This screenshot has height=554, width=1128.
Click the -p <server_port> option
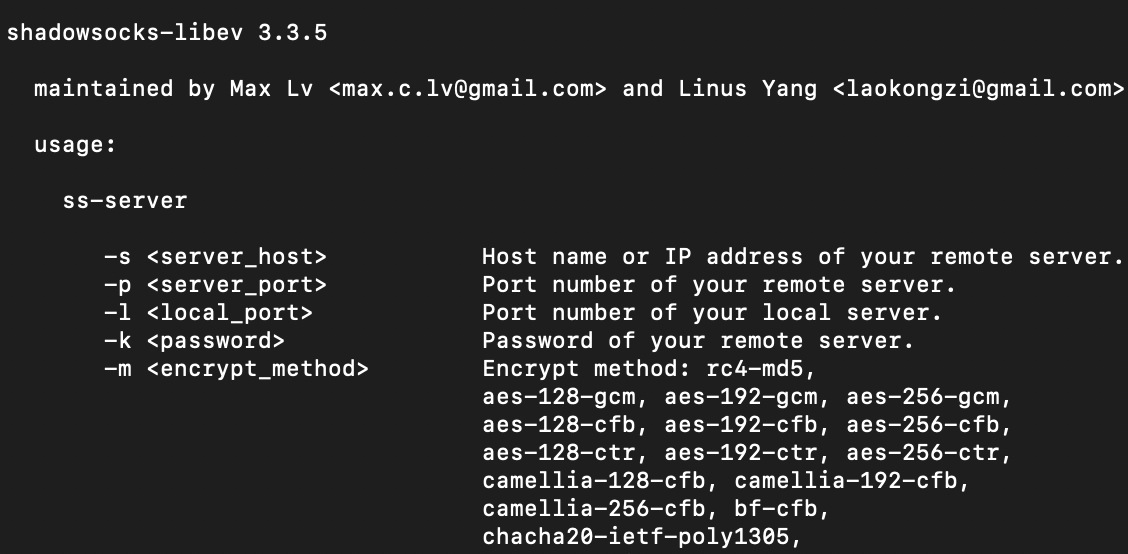pyautogui.click(x=216, y=285)
